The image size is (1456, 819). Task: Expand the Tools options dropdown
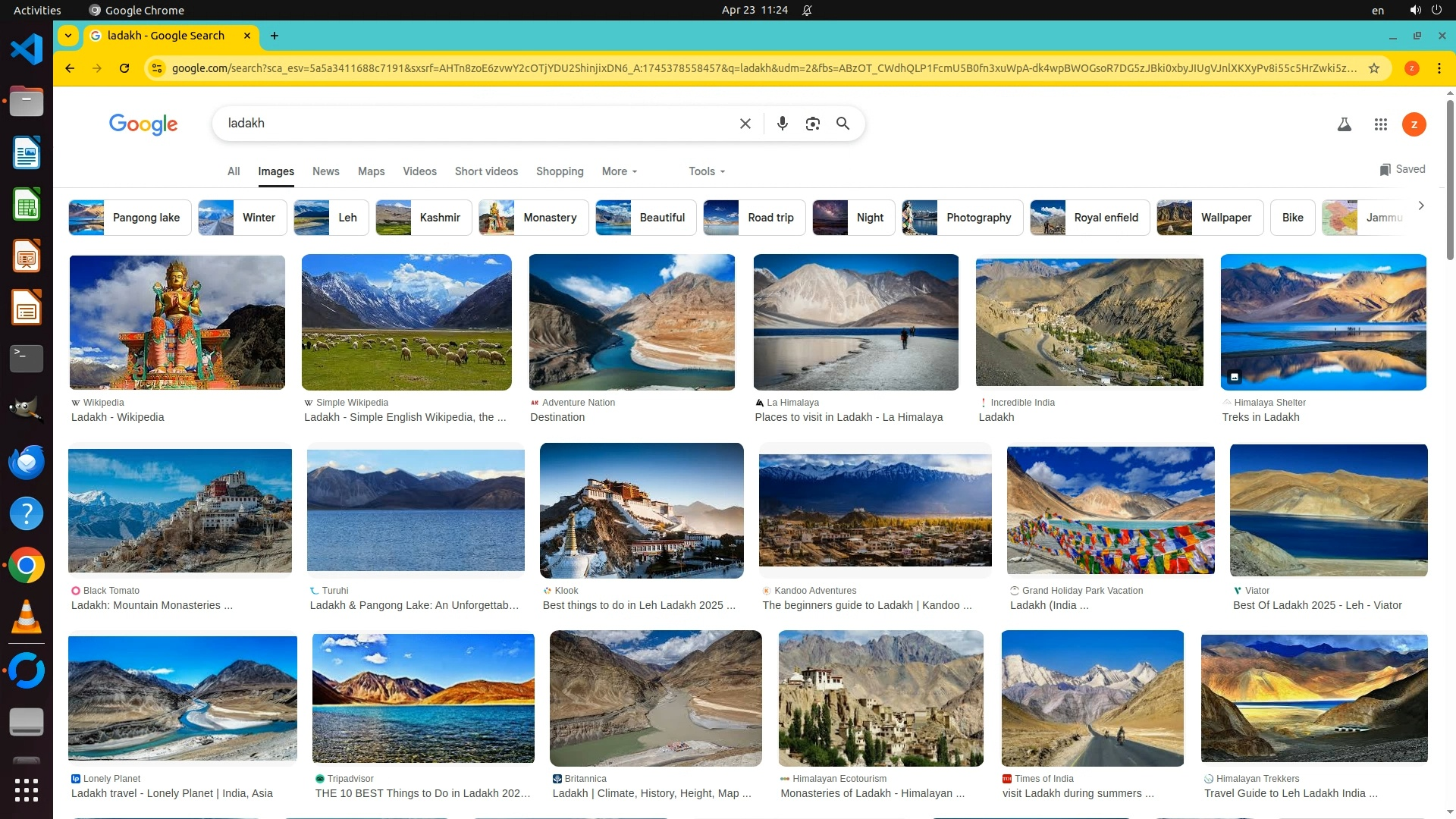click(706, 171)
